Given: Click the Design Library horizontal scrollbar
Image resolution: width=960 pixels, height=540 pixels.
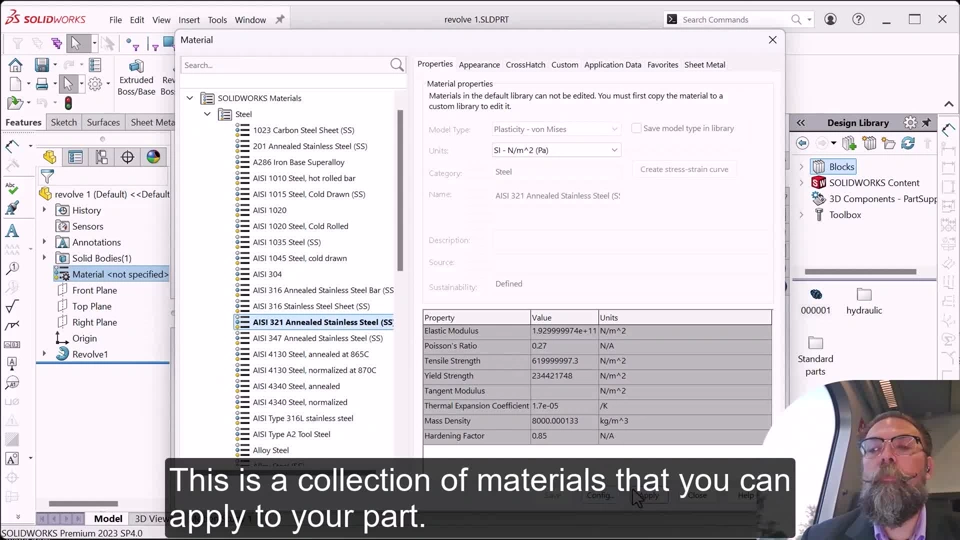Looking at the screenshot, I should (860, 271).
